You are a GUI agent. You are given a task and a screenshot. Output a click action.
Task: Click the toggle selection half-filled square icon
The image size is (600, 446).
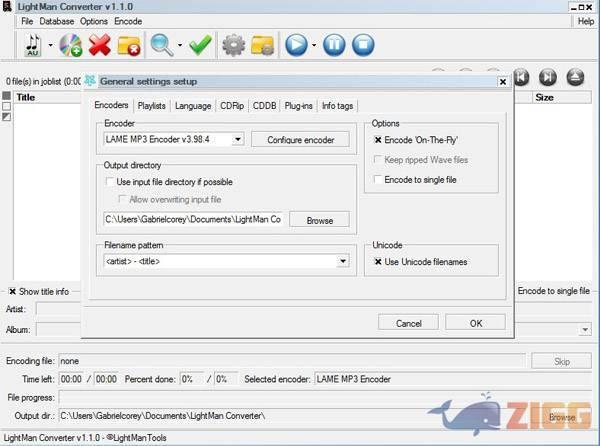click(x=7, y=117)
